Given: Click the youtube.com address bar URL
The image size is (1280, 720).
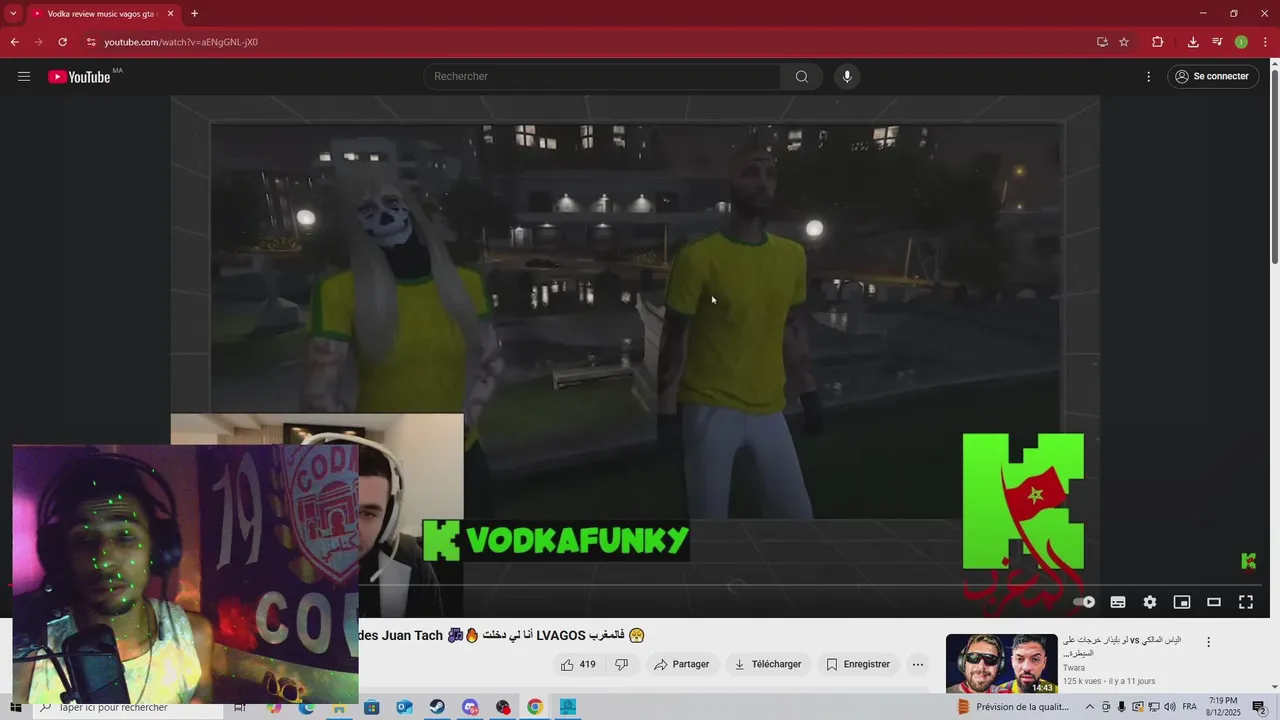Looking at the screenshot, I should coord(181,42).
